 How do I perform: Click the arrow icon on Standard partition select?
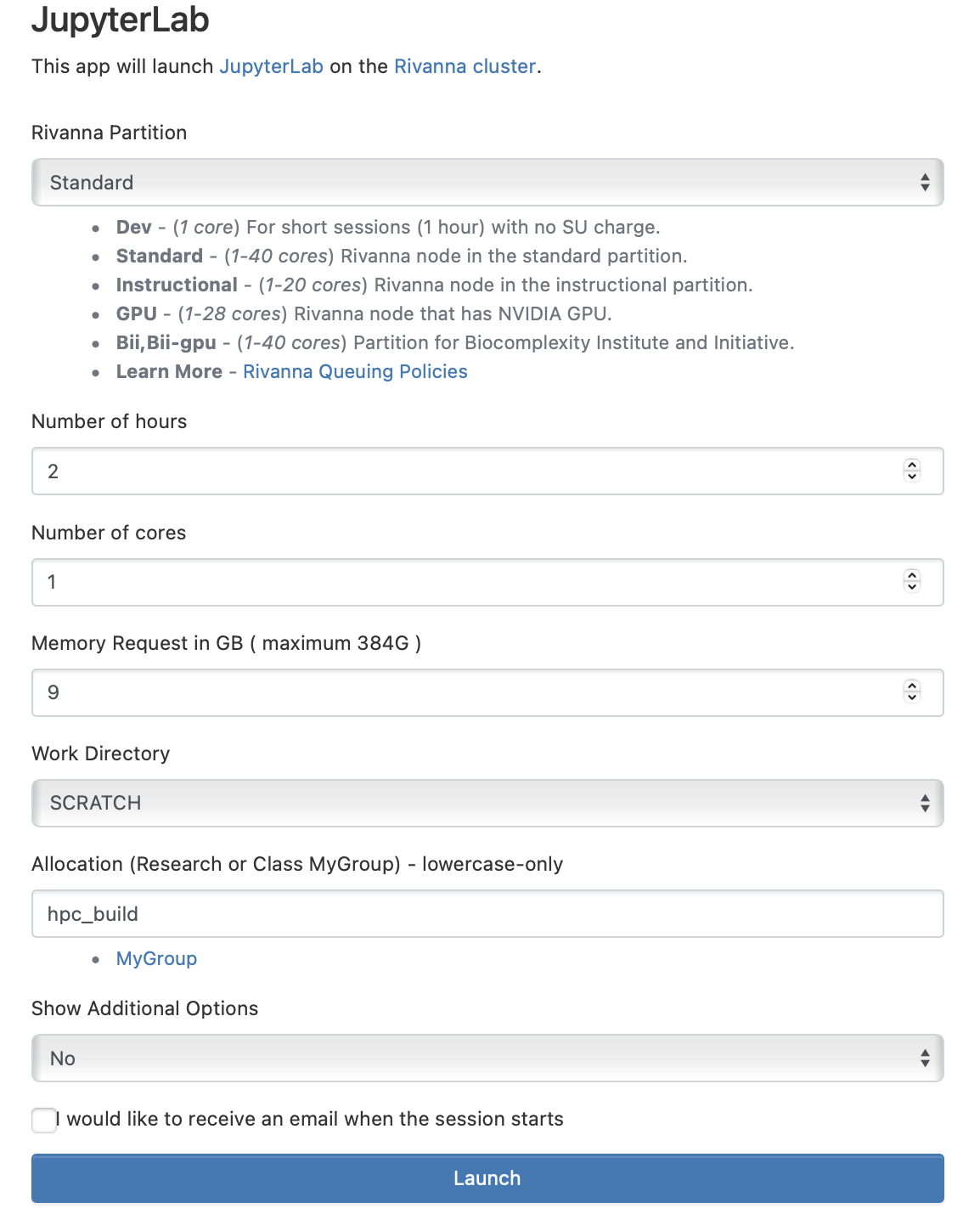click(925, 183)
